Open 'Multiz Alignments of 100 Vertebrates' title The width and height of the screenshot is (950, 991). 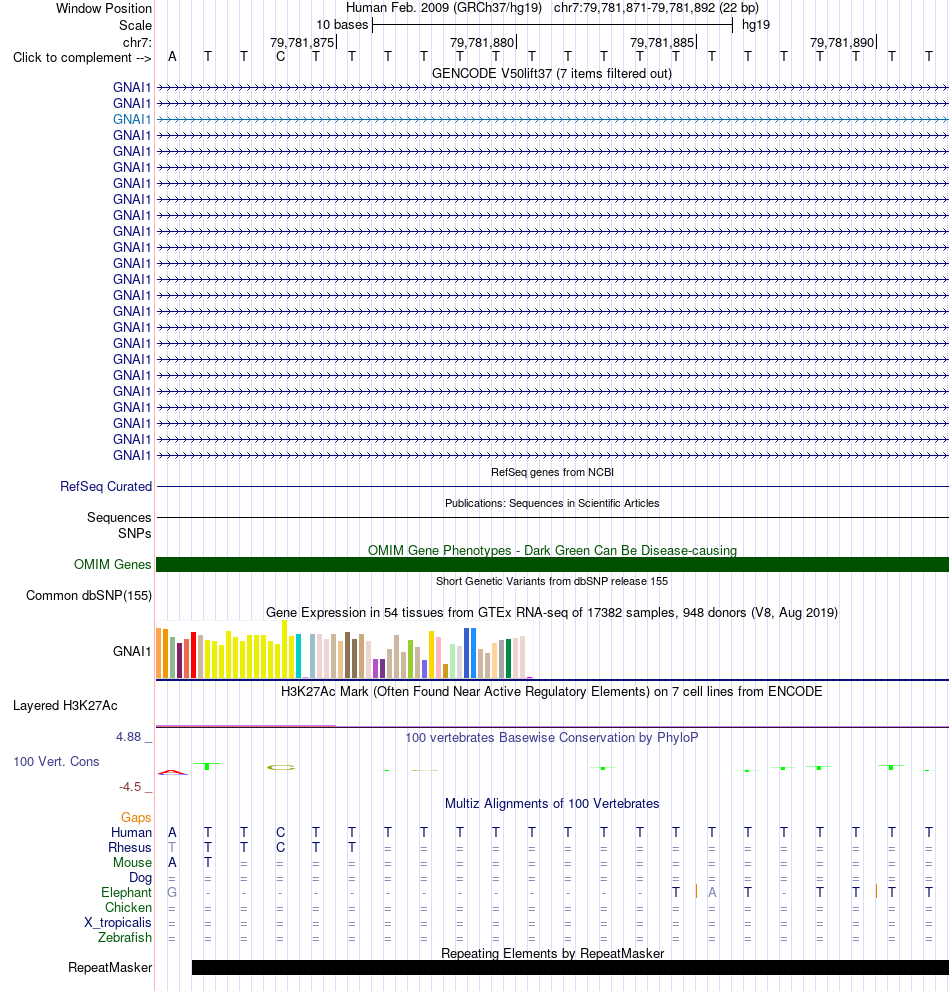552,804
